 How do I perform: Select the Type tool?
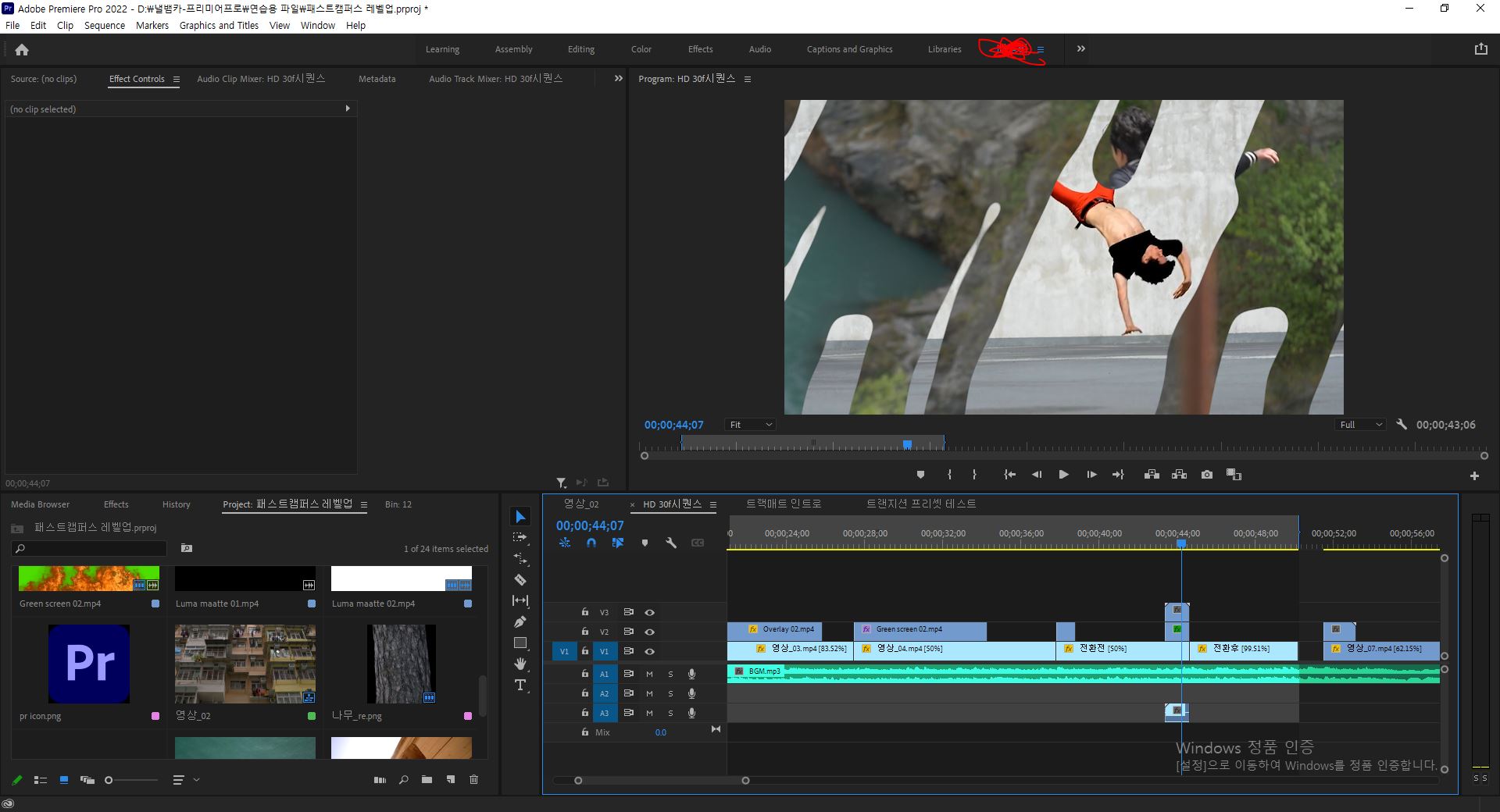(x=520, y=686)
